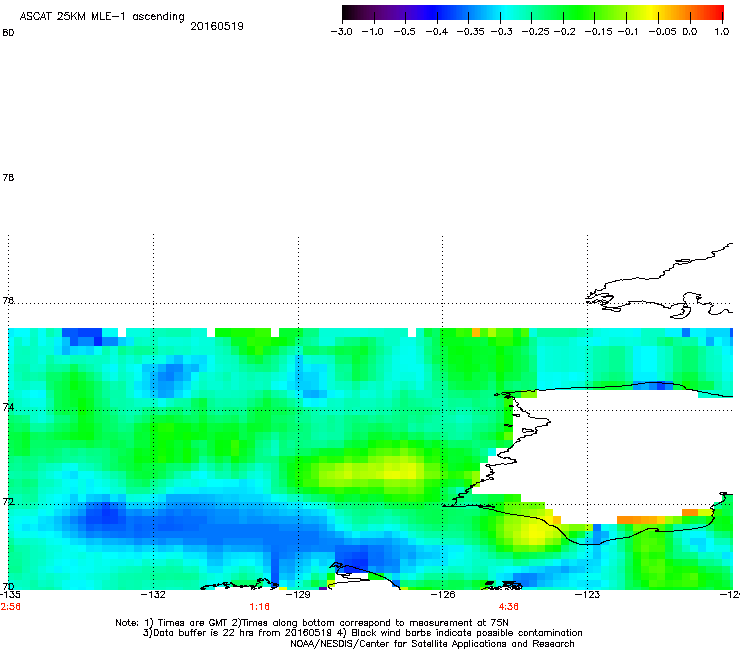Click the "ASCAT 25KM MLE-1 ascending" title
This screenshot has width=740, height=650.
click(x=102, y=17)
